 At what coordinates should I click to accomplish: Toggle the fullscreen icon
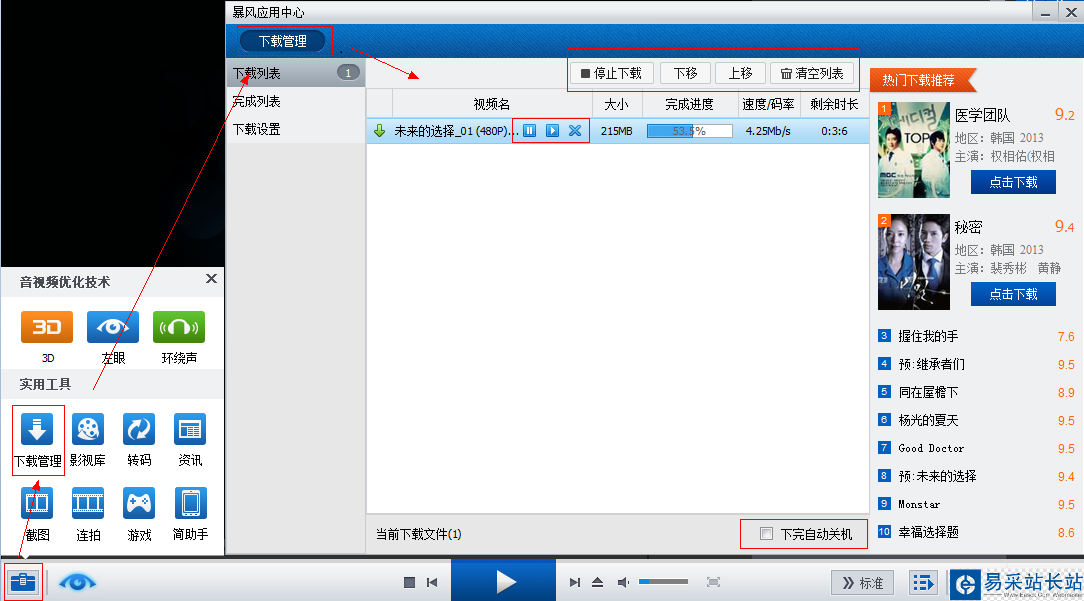(713, 582)
